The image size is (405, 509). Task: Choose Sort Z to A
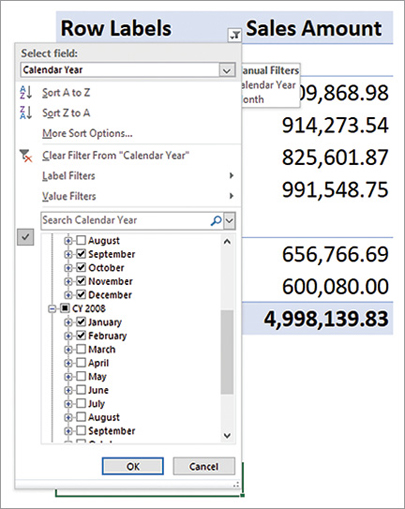point(66,113)
